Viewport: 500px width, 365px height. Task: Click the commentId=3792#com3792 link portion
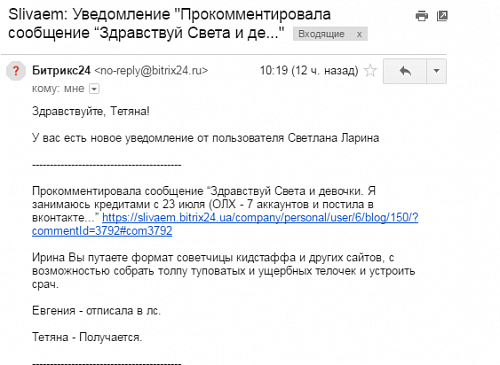click(x=102, y=231)
